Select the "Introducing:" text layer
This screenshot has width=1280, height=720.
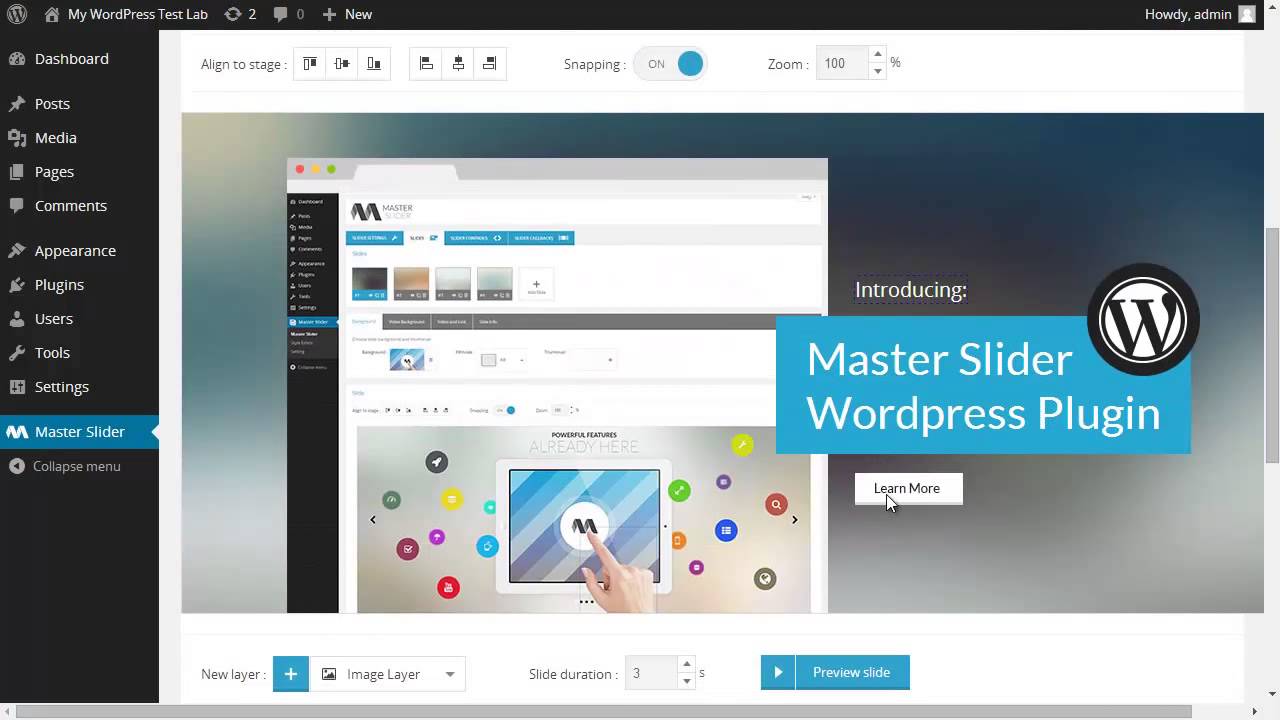pyautogui.click(x=911, y=290)
